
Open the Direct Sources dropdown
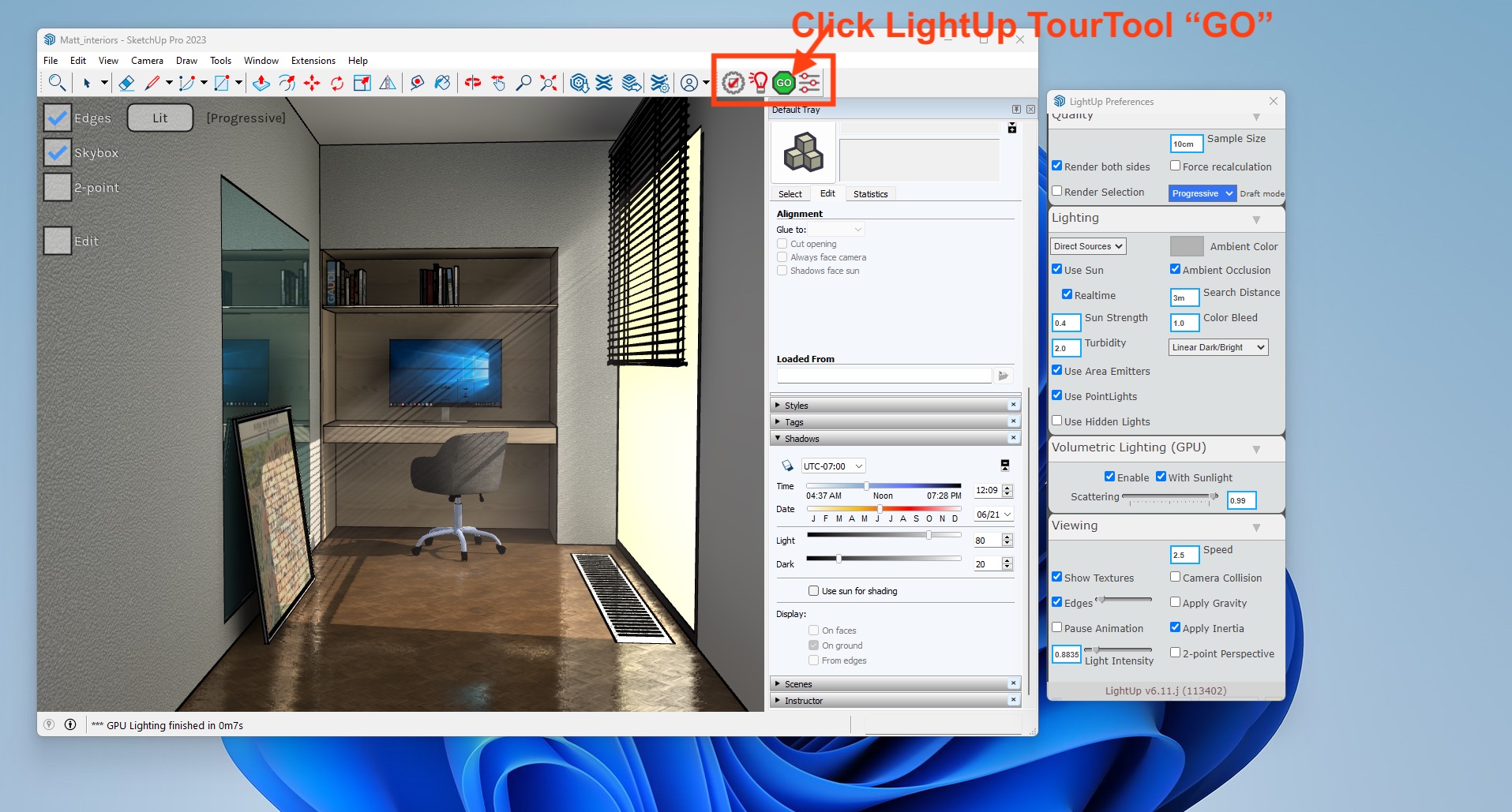(x=1087, y=246)
